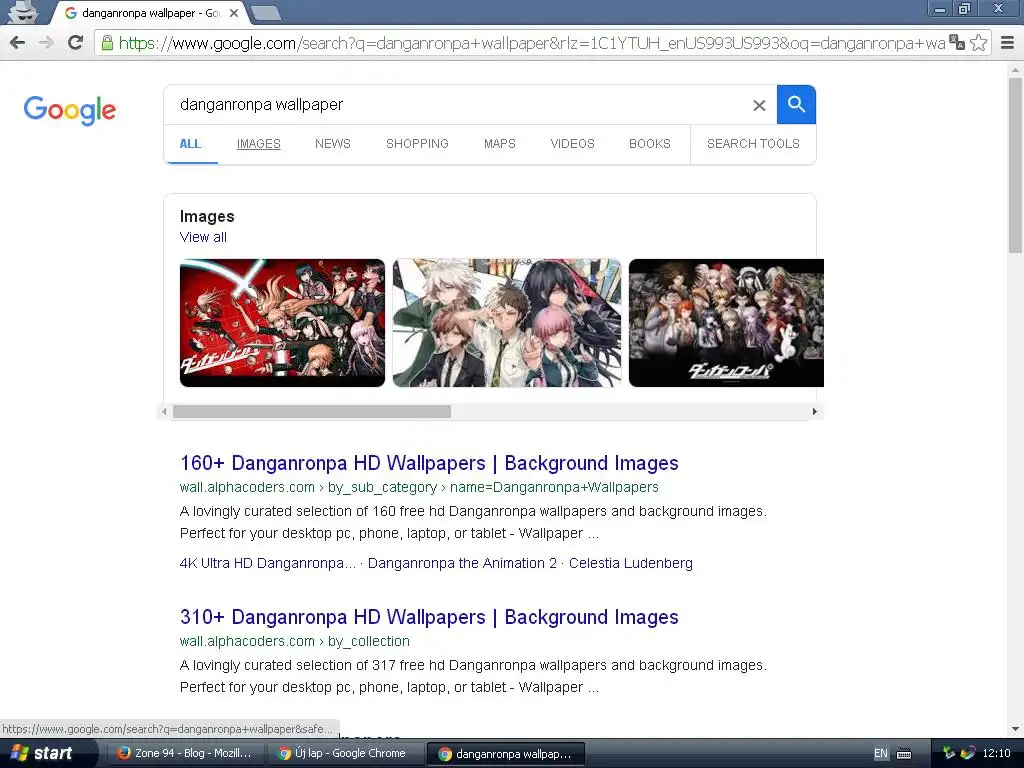
Task: Open the MAPS tab
Action: point(500,144)
